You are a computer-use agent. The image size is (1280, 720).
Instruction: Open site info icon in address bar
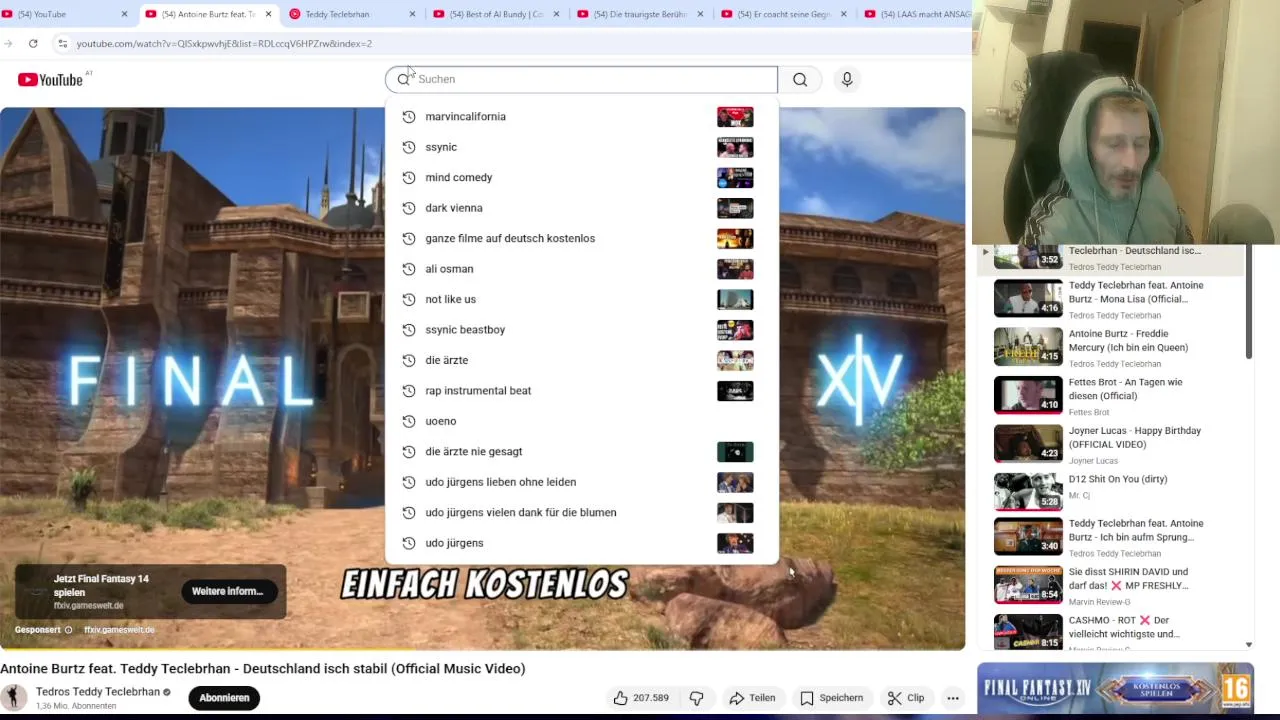click(x=62, y=43)
